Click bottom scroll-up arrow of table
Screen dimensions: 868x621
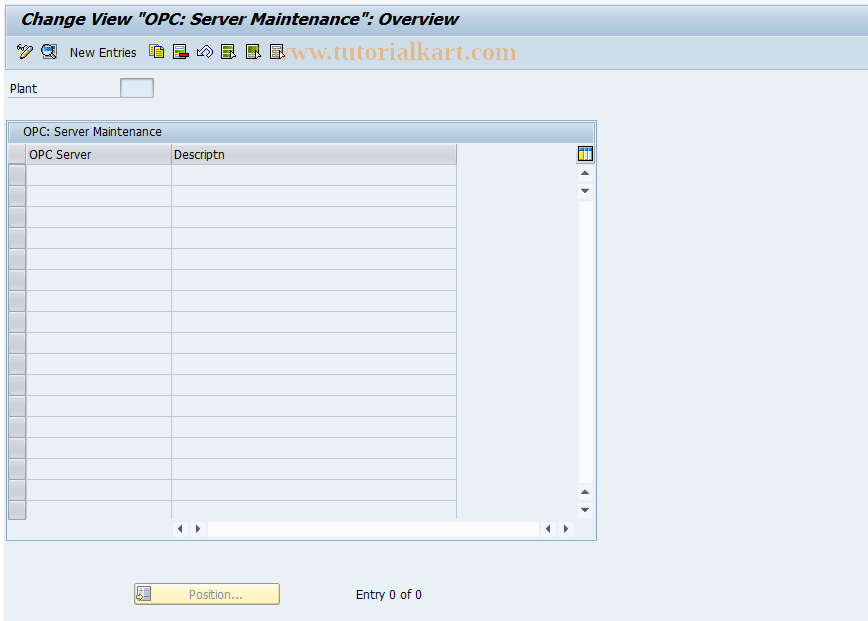pos(585,492)
